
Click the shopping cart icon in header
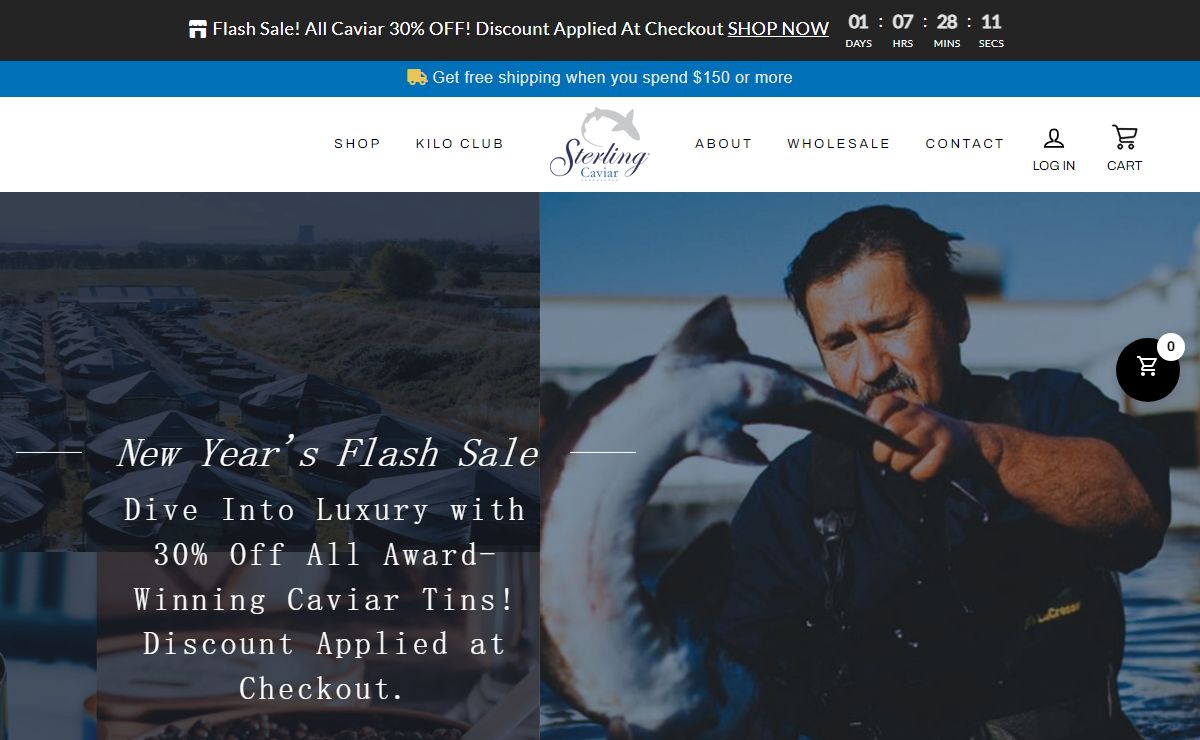point(1124,138)
